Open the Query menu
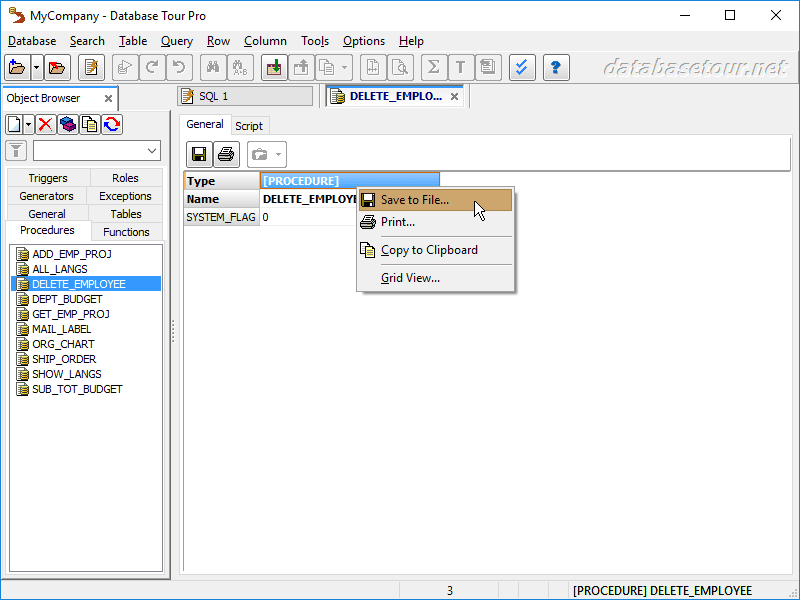The width and height of the screenshot is (800, 600). point(176,41)
